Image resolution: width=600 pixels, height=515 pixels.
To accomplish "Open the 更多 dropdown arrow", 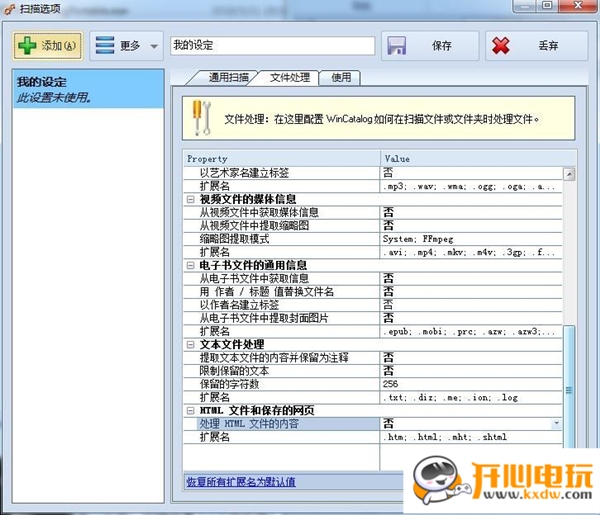I will coord(154,46).
